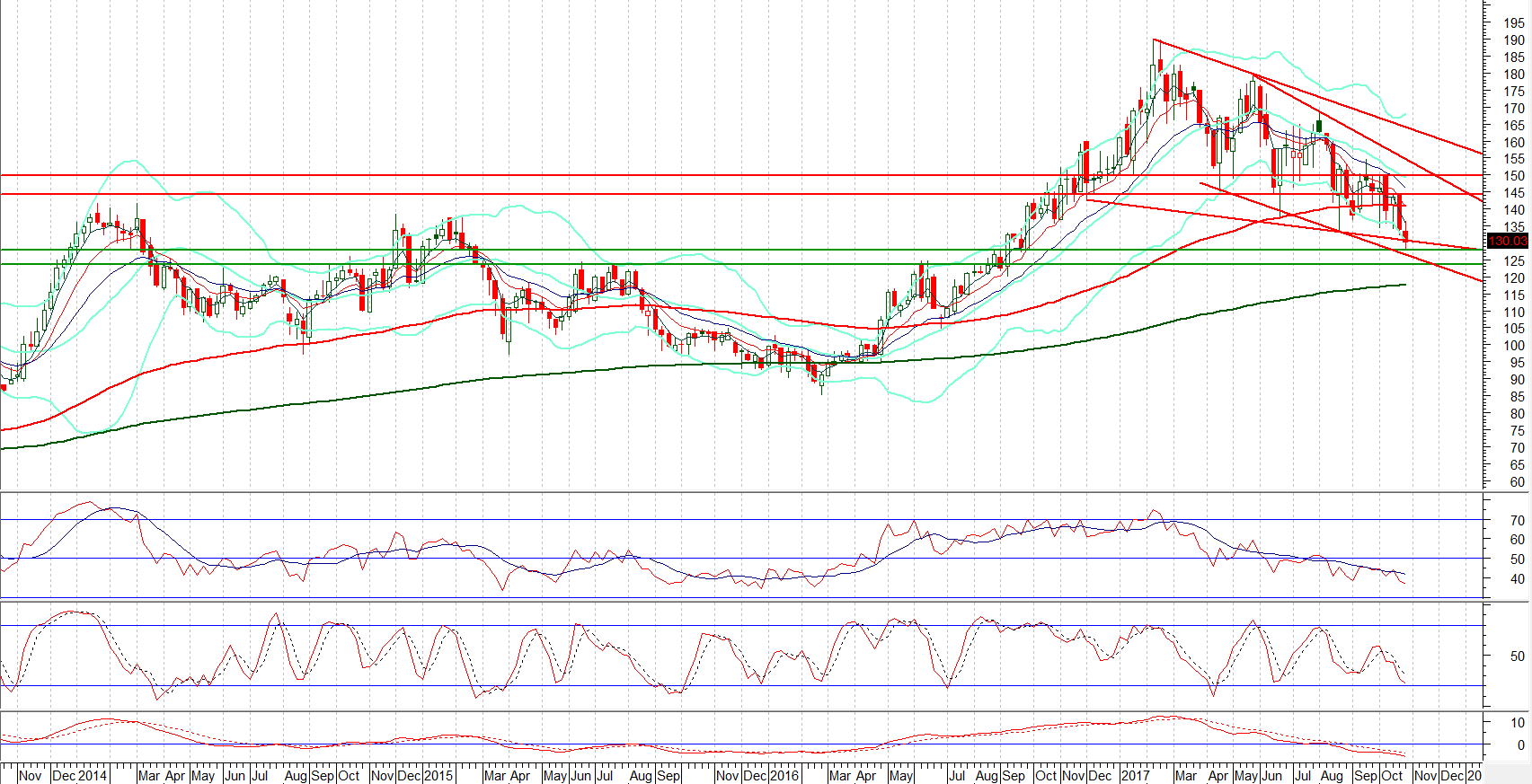Click the 125 price axis label
1532x784 pixels.
pos(1514,261)
